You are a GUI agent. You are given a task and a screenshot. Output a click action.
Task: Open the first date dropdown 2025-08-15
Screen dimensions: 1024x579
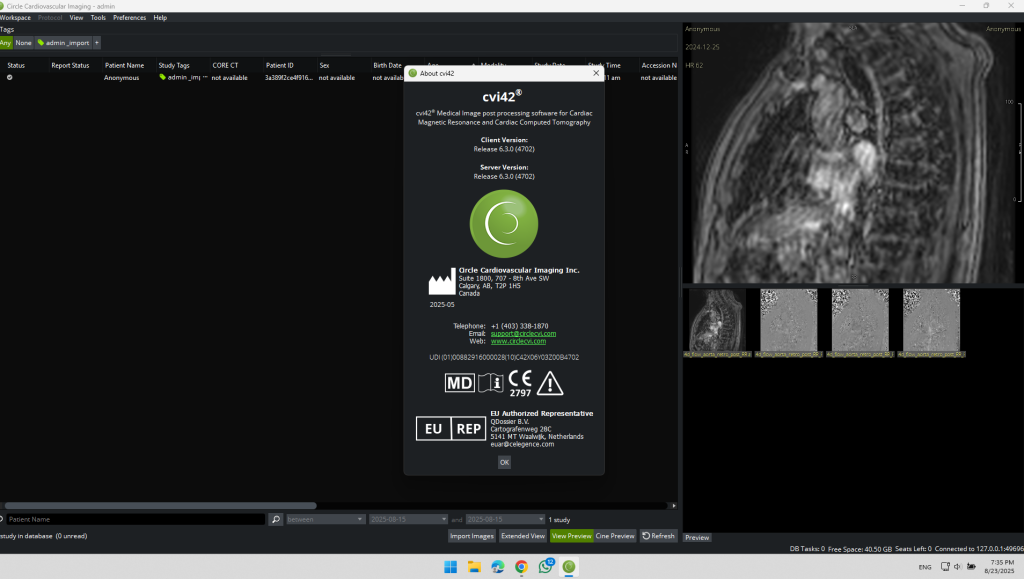click(x=407, y=520)
